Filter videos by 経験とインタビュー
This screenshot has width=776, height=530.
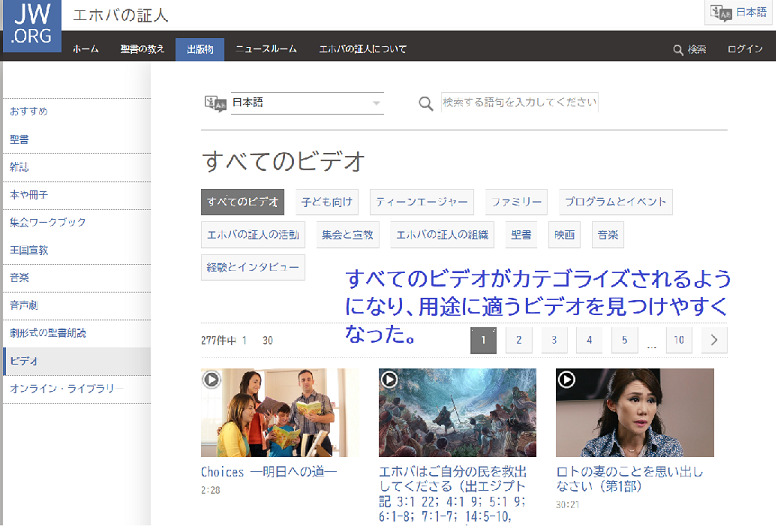tap(253, 267)
